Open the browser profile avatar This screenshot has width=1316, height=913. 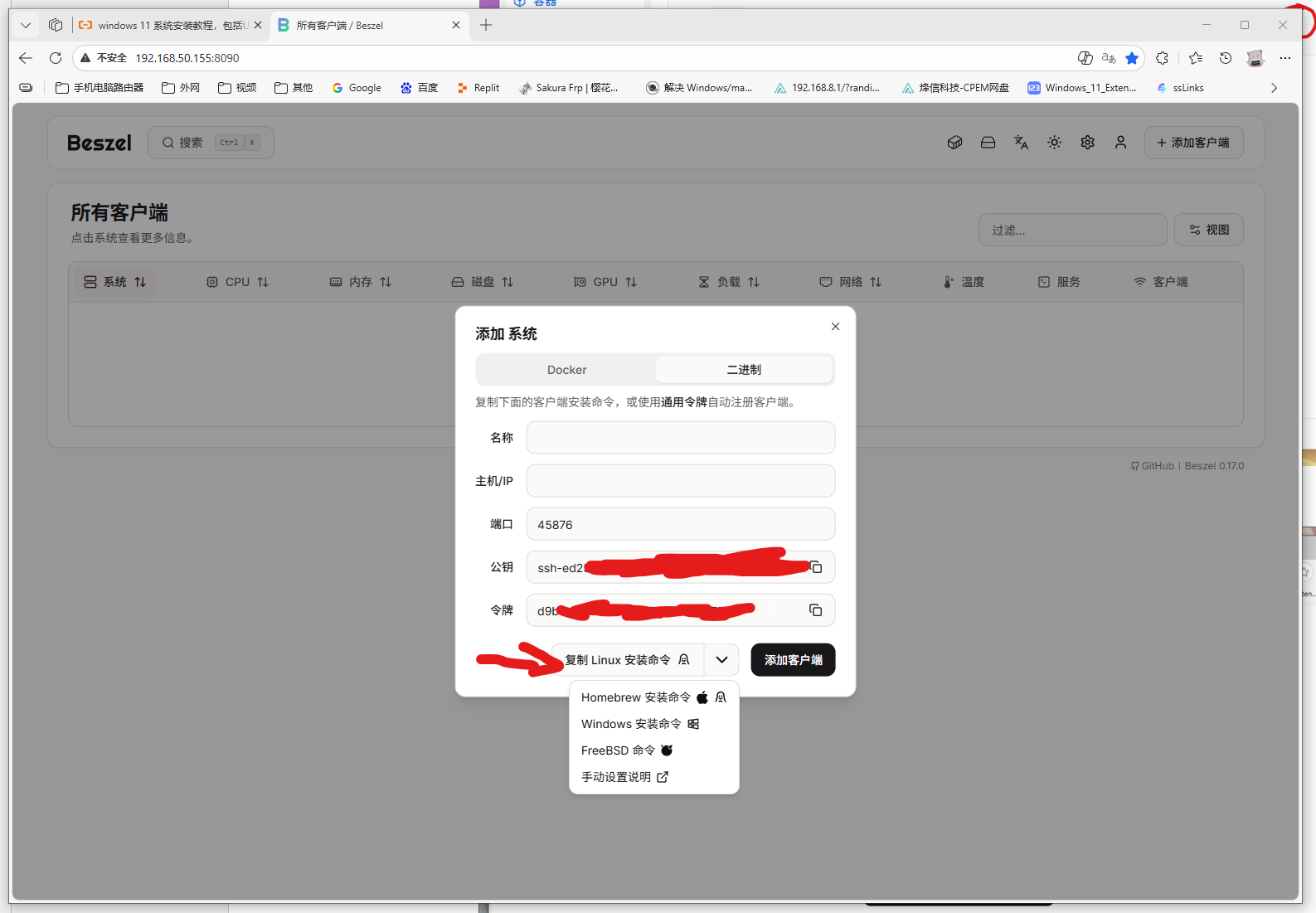(x=1255, y=58)
